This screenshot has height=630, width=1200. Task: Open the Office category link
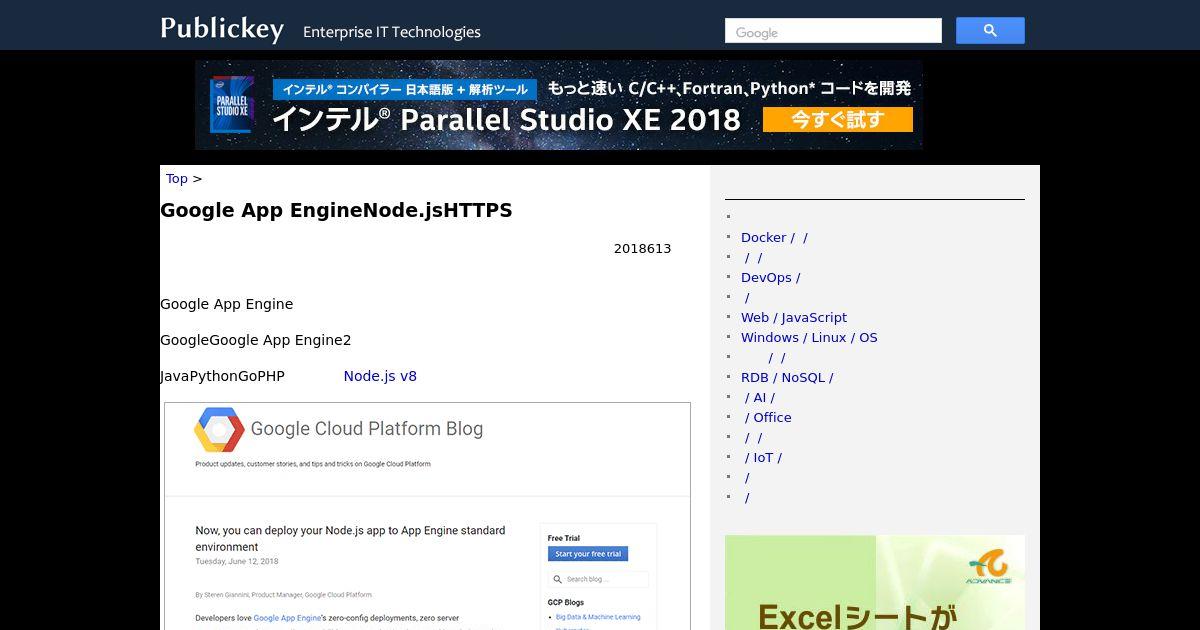[768, 417]
